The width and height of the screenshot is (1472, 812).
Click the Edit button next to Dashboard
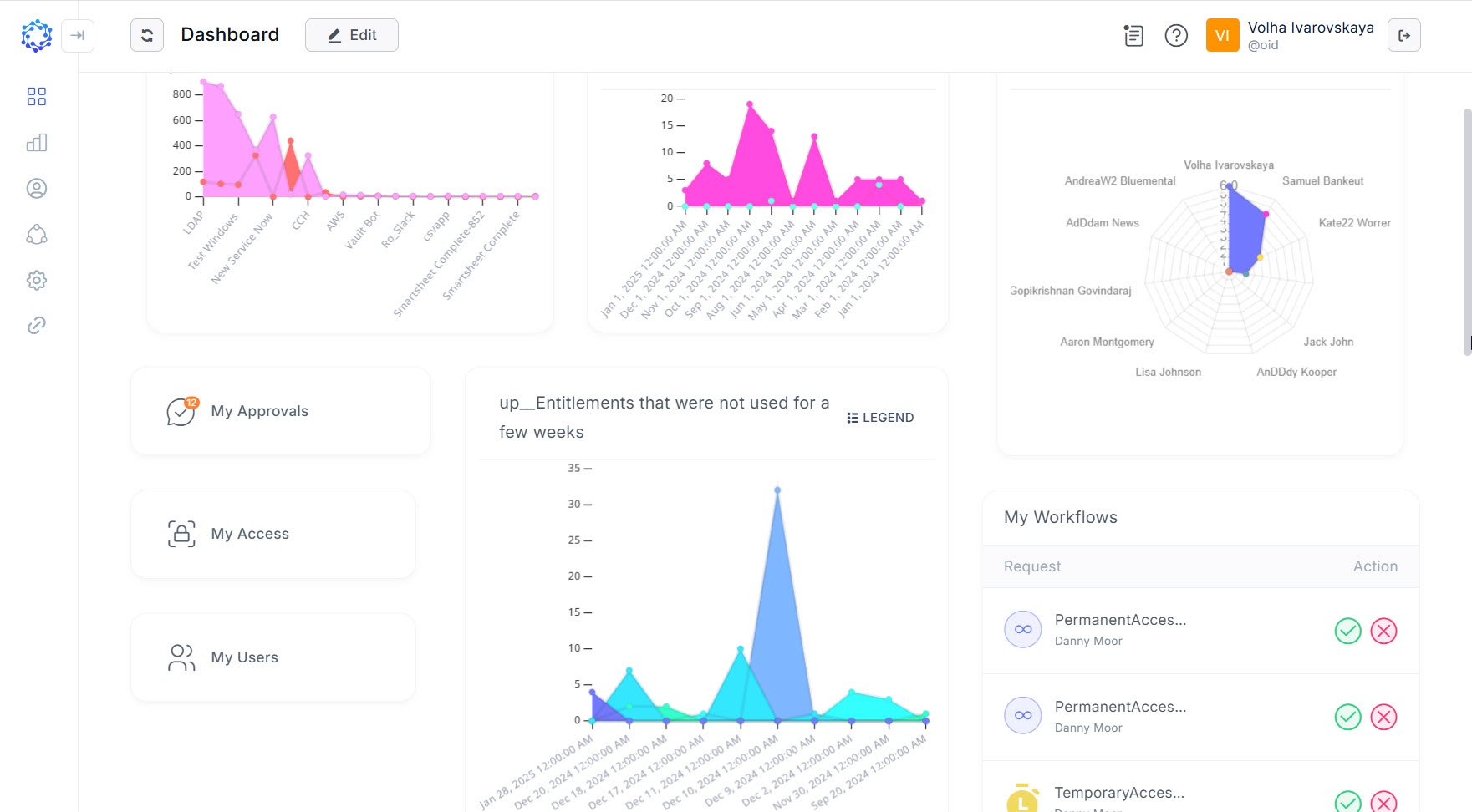coord(351,35)
